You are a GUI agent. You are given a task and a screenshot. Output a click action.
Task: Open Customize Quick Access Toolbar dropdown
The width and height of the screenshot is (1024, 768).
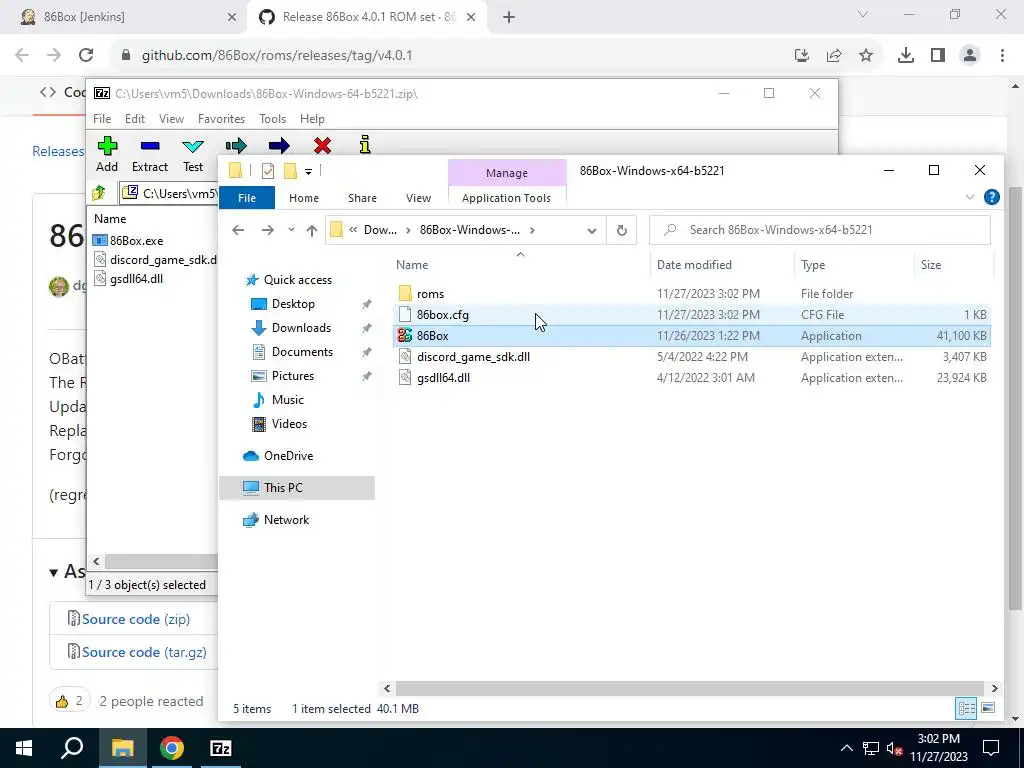click(x=308, y=172)
